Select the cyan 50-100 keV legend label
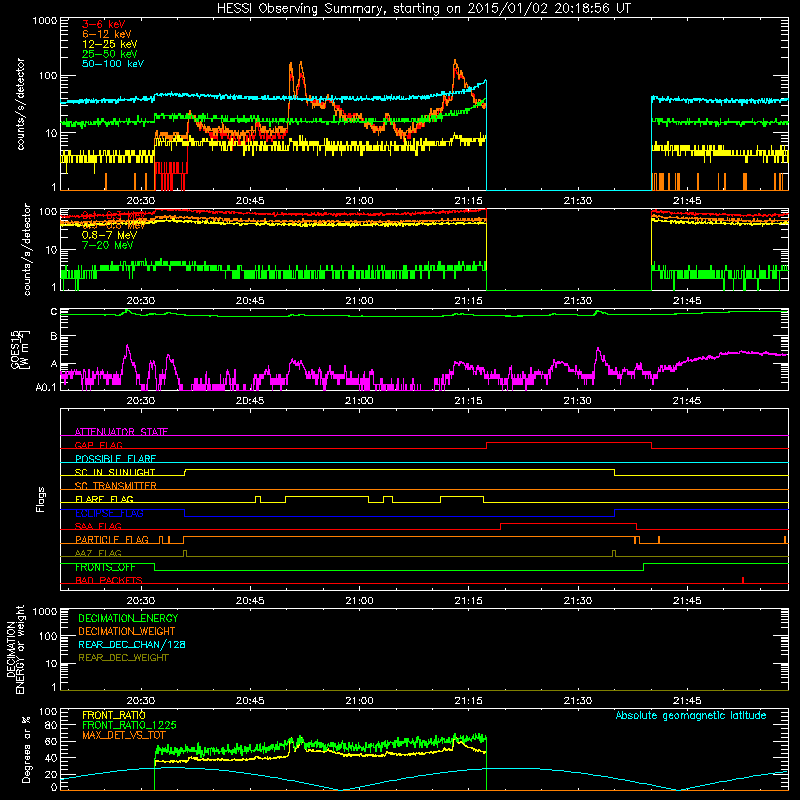The width and height of the screenshot is (800, 800). (113, 64)
